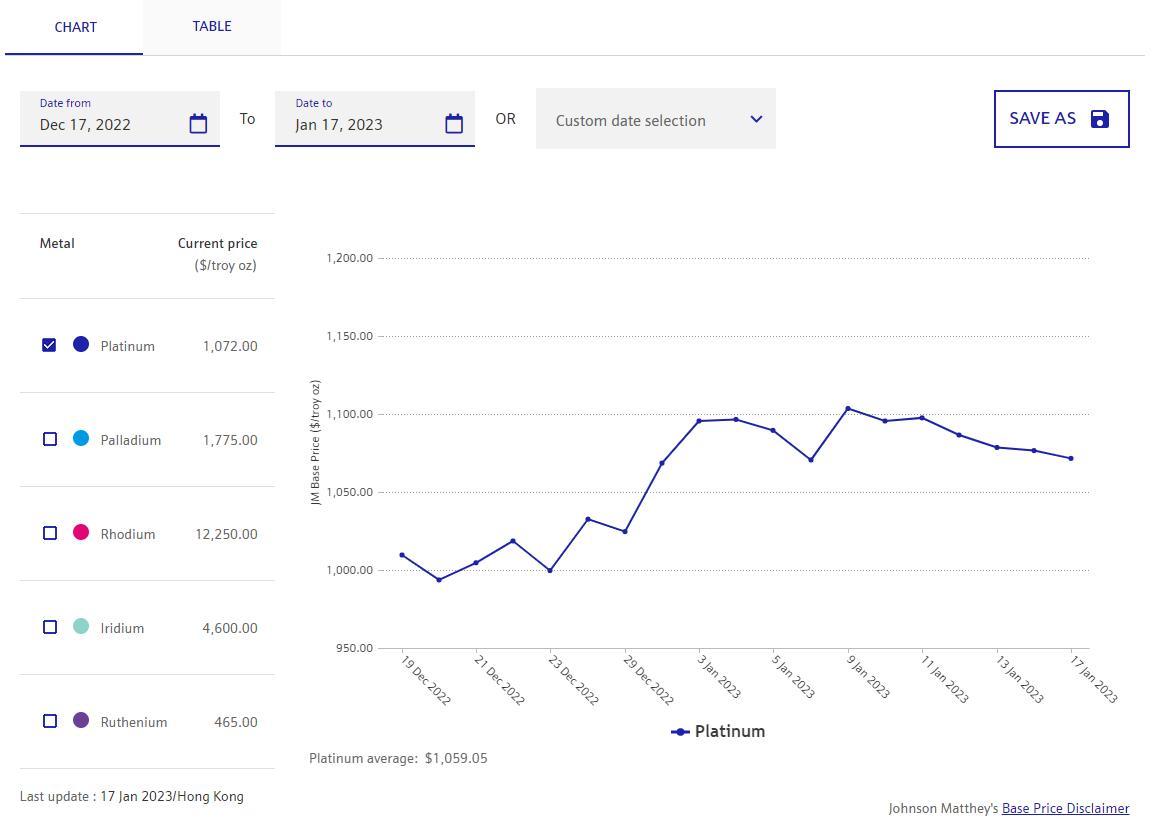This screenshot has height=830, width=1160.
Task: Click the Rhodium pink color dot
Action: pos(81,533)
